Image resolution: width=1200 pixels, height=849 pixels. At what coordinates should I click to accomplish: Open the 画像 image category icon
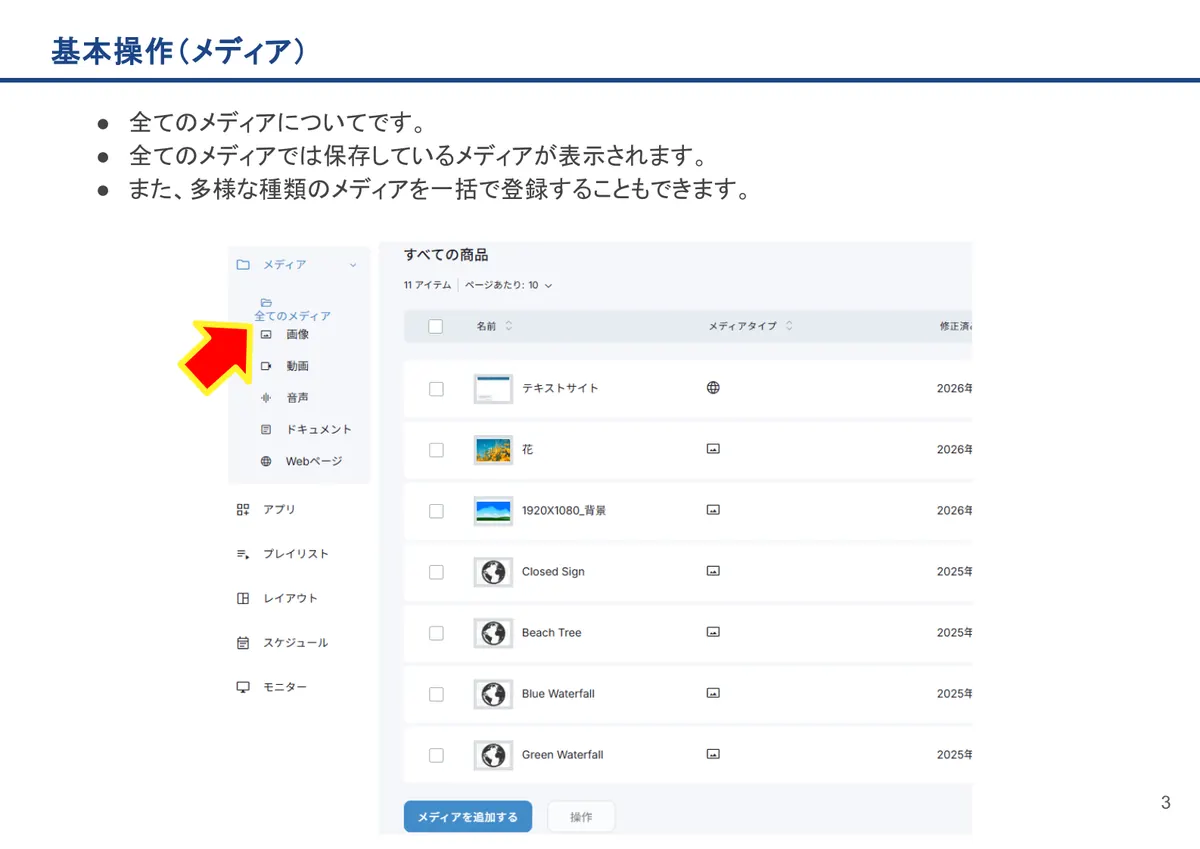click(266, 334)
